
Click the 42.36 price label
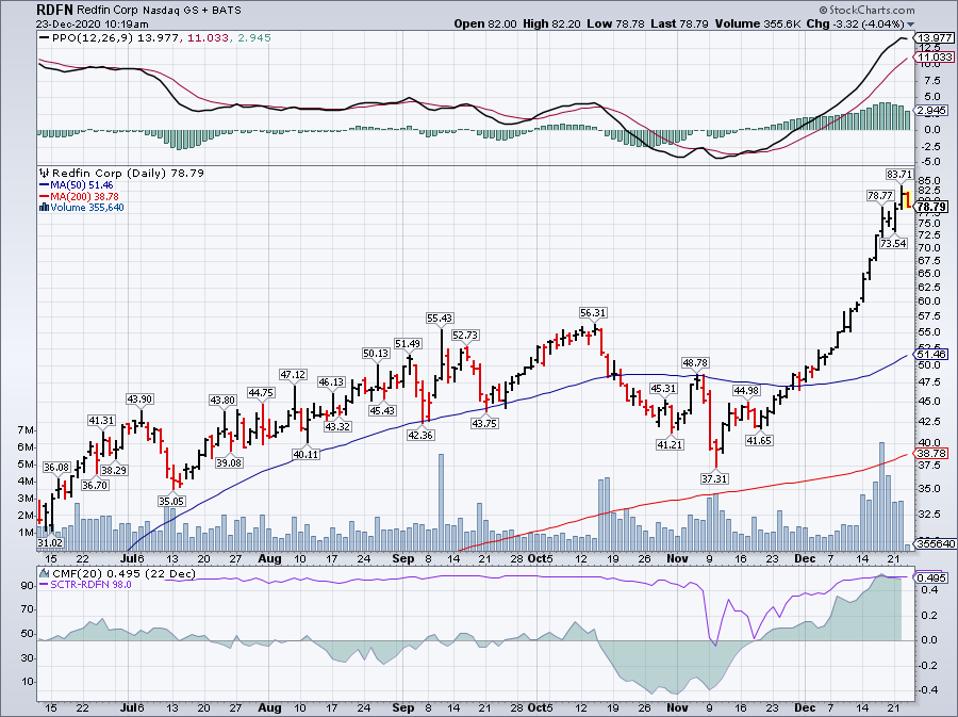coord(420,435)
